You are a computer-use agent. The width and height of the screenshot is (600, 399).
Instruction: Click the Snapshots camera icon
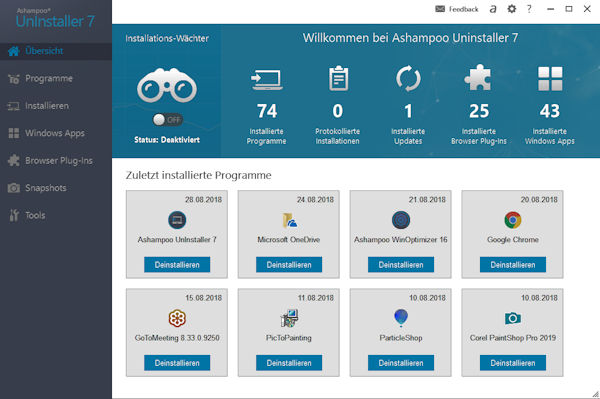click(x=14, y=188)
